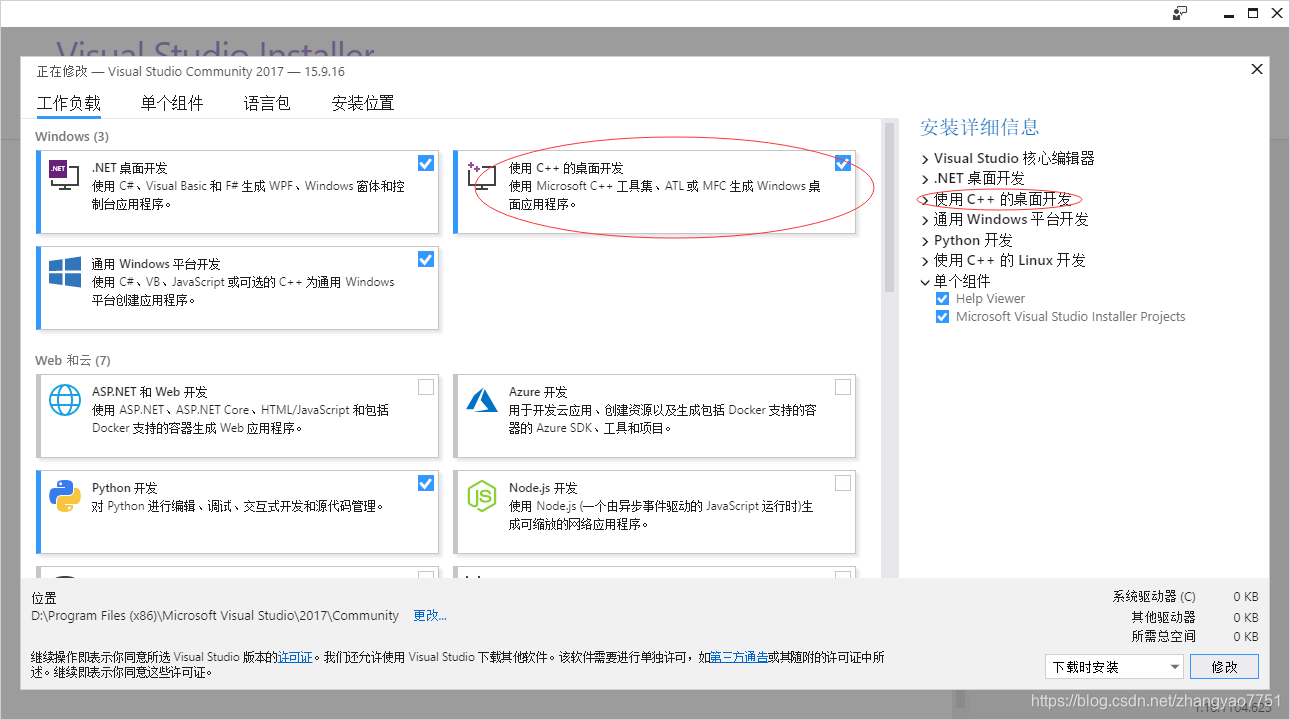The height and width of the screenshot is (720, 1290).
Task: Click the 安装详细信息 heading
Action: pos(980,127)
